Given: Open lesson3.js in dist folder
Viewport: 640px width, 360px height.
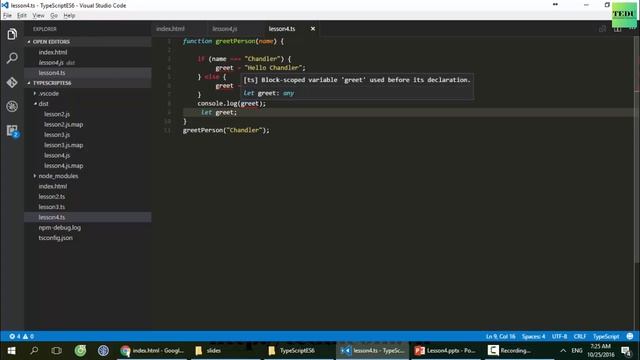Looking at the screenshot, I should tap(57, 135).
